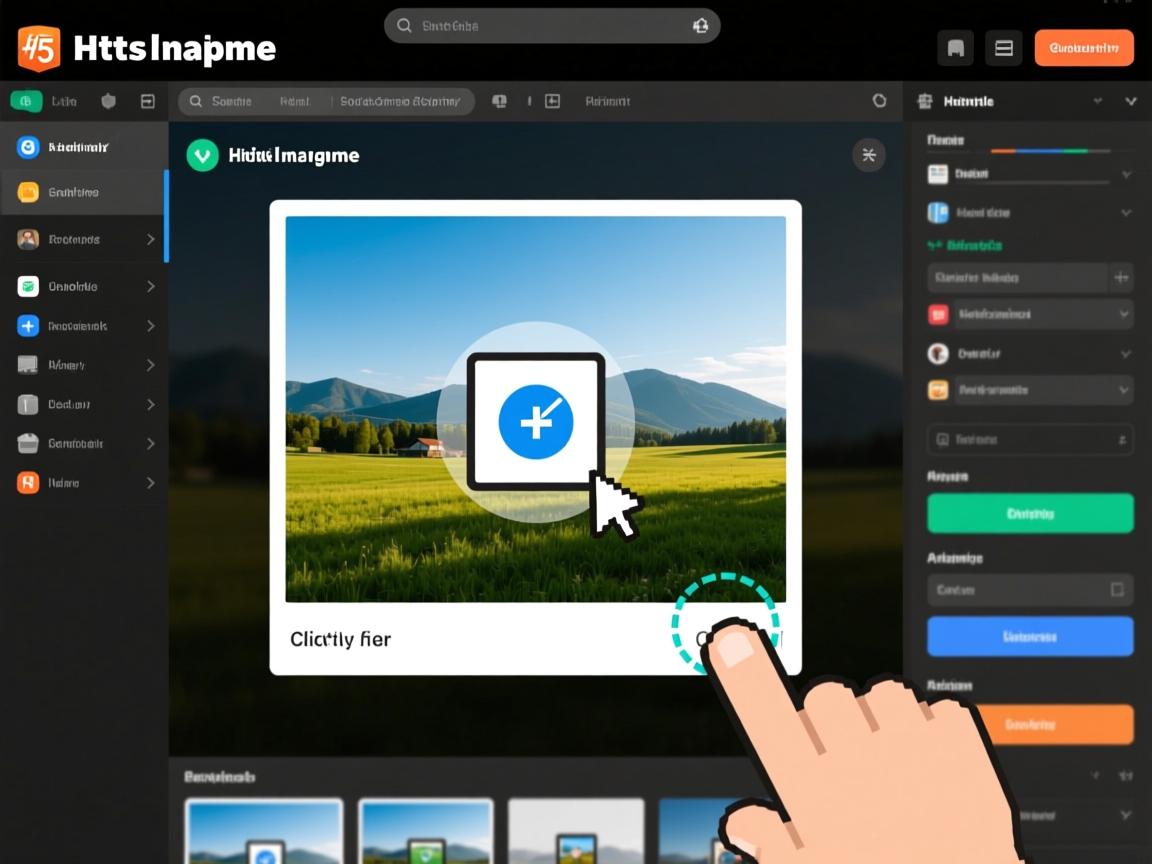Open dropdown beside the red square icon

pyautogui.click(x=1124, y=314)
